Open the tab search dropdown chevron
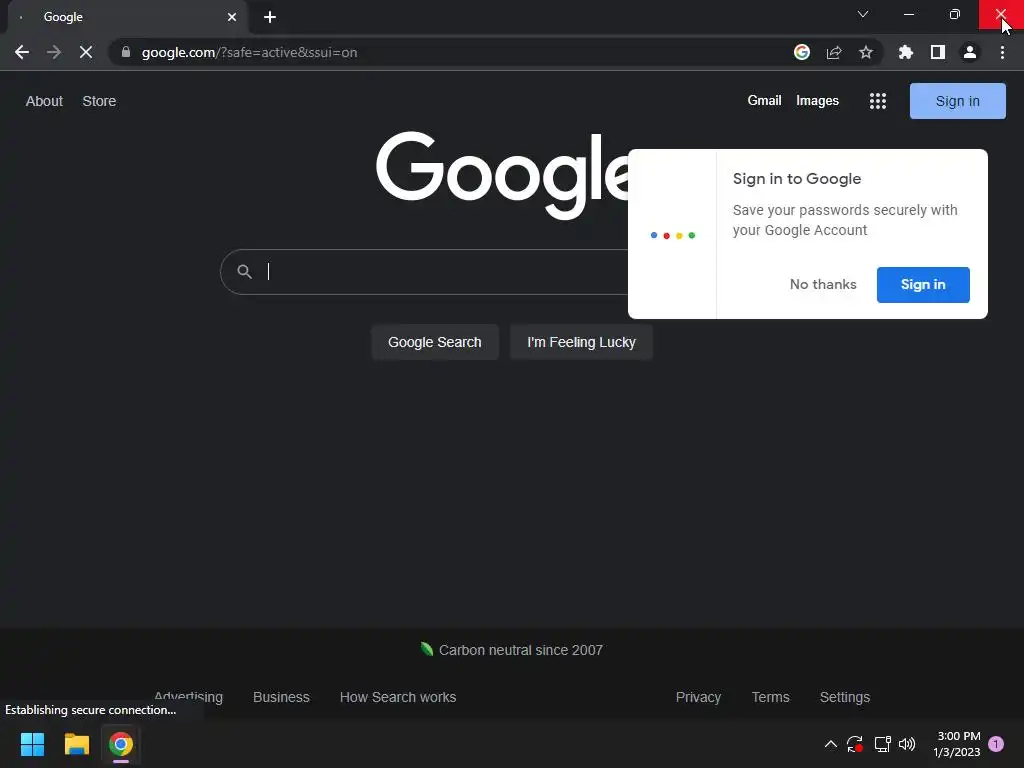Viewport: 1024px width, 768px height. coord(863,14)
